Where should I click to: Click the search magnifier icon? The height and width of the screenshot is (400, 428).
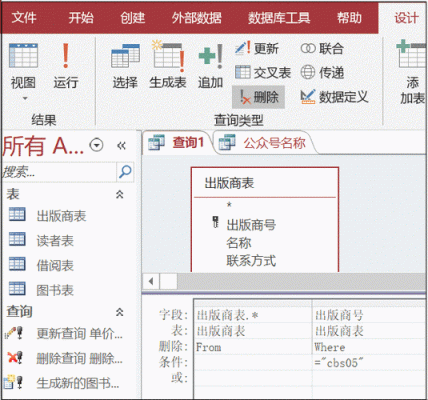coord(125,172)
